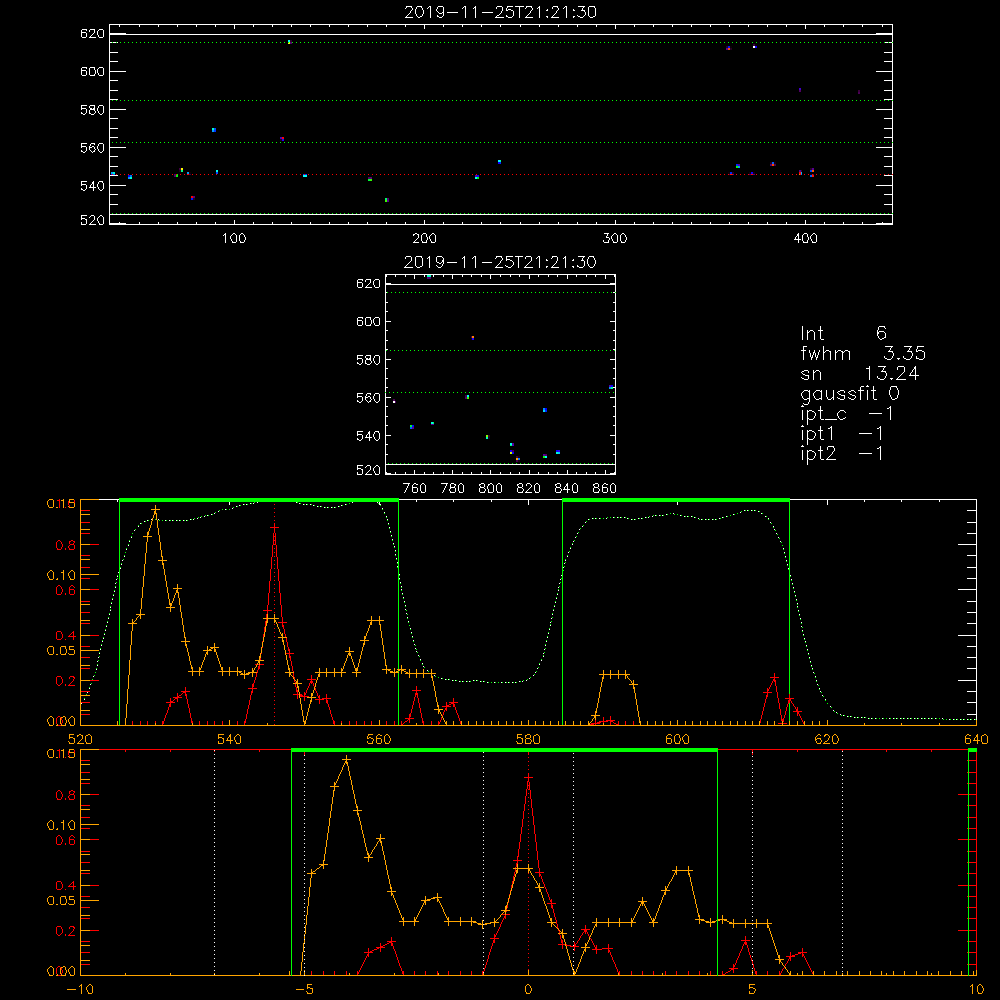Click x-axis label 540 on spectrum plot
1000x1000 pixels.
[x=230, y=739]
